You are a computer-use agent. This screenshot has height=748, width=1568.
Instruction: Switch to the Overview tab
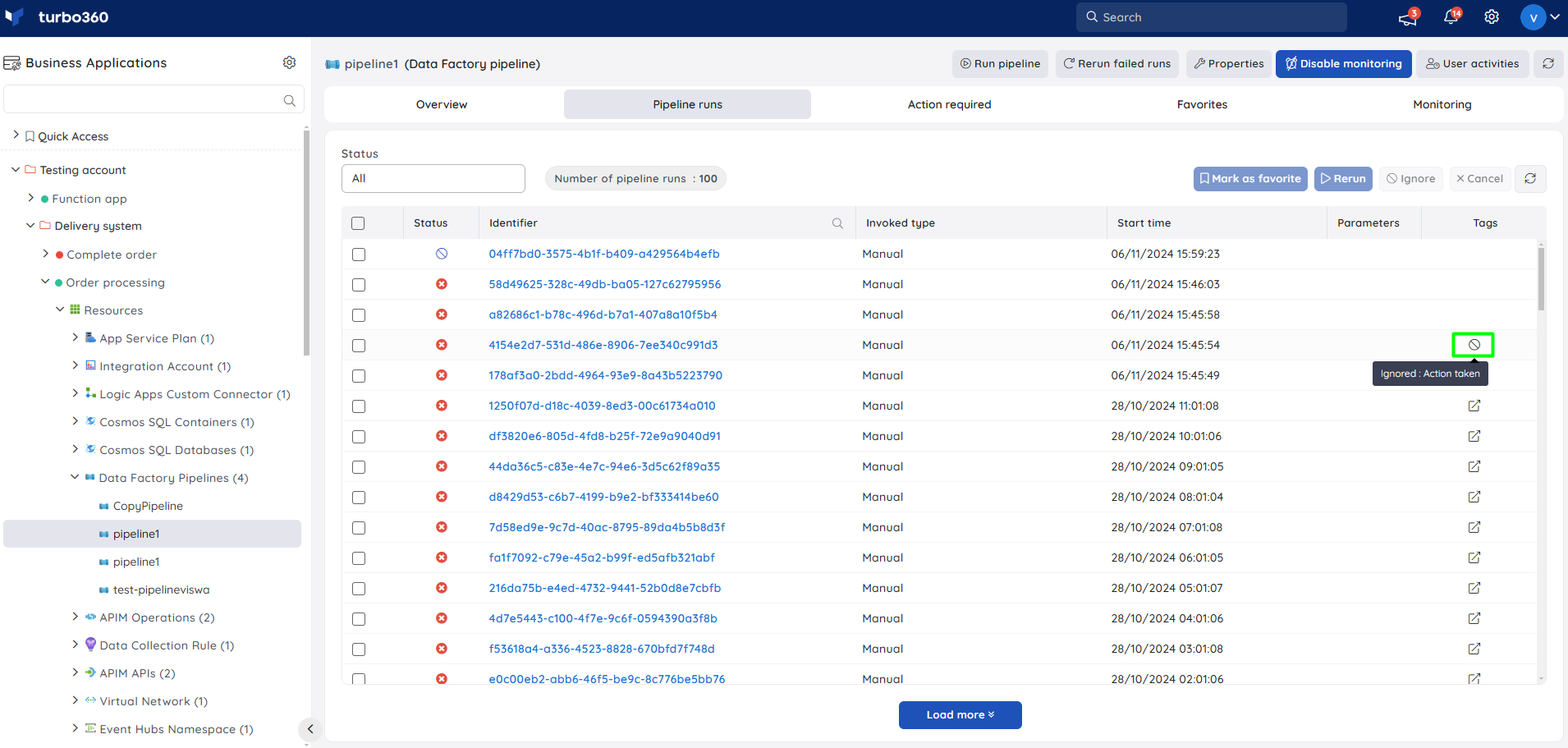[442, 104]
